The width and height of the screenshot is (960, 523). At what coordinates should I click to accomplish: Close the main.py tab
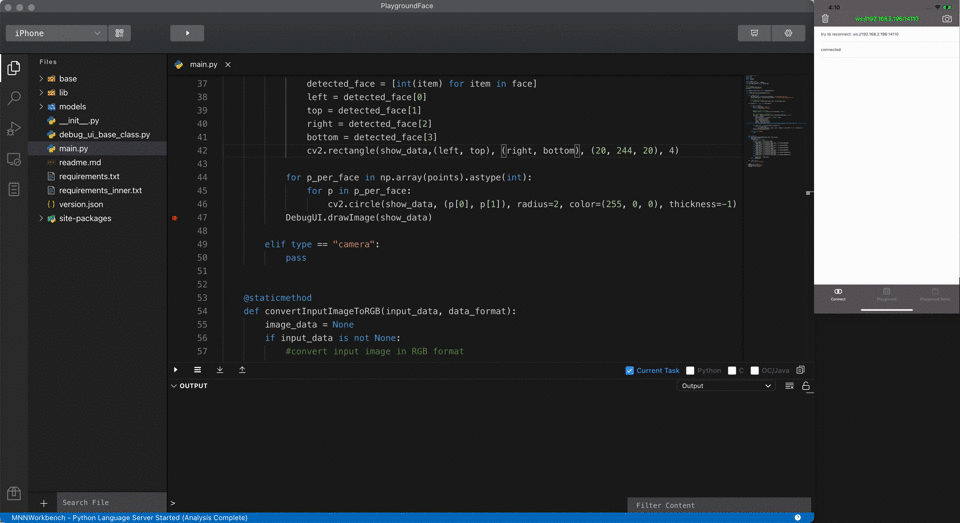click(228, 64)
